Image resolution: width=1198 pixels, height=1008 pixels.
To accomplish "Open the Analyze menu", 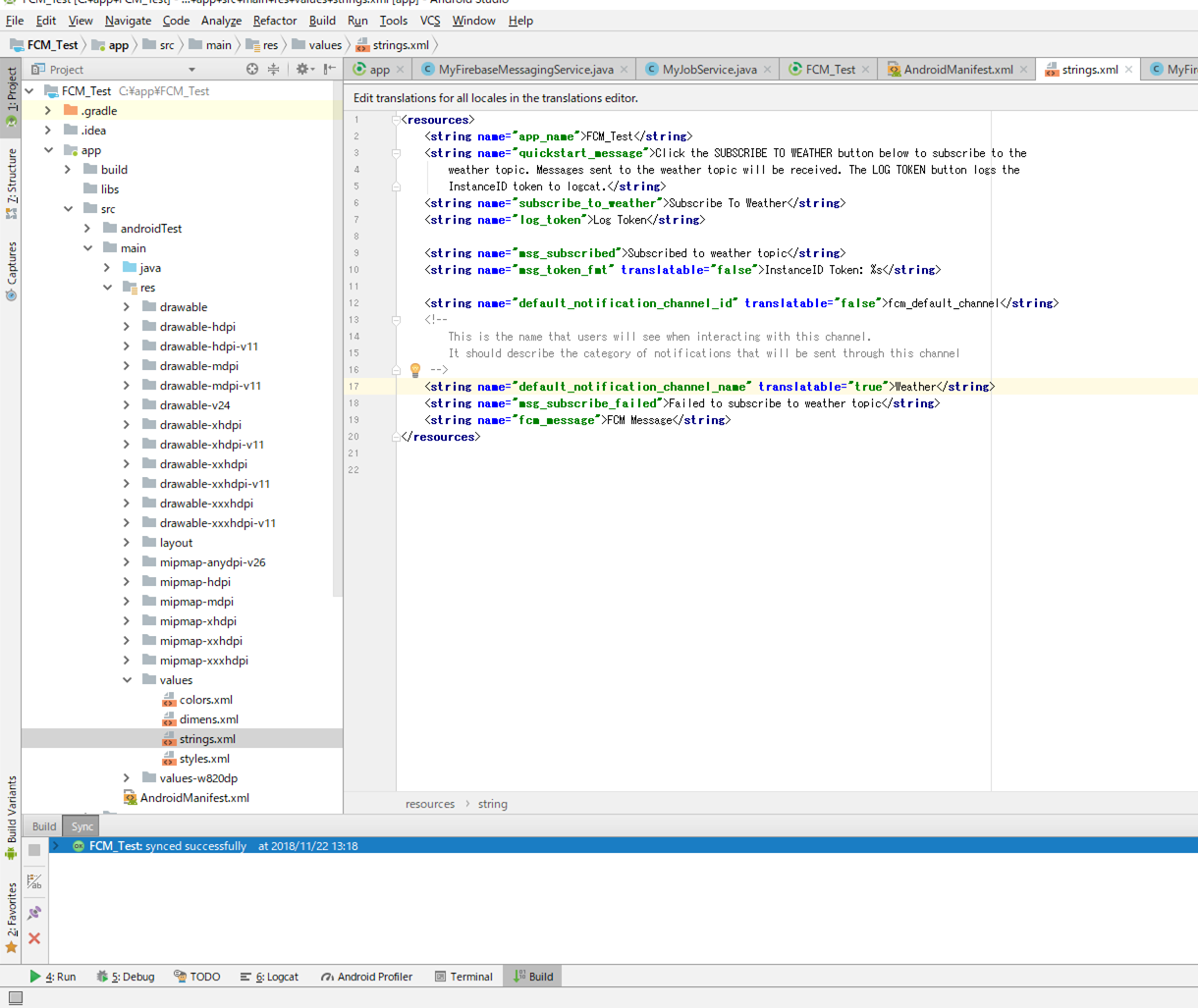I will [x=221, y=20].
